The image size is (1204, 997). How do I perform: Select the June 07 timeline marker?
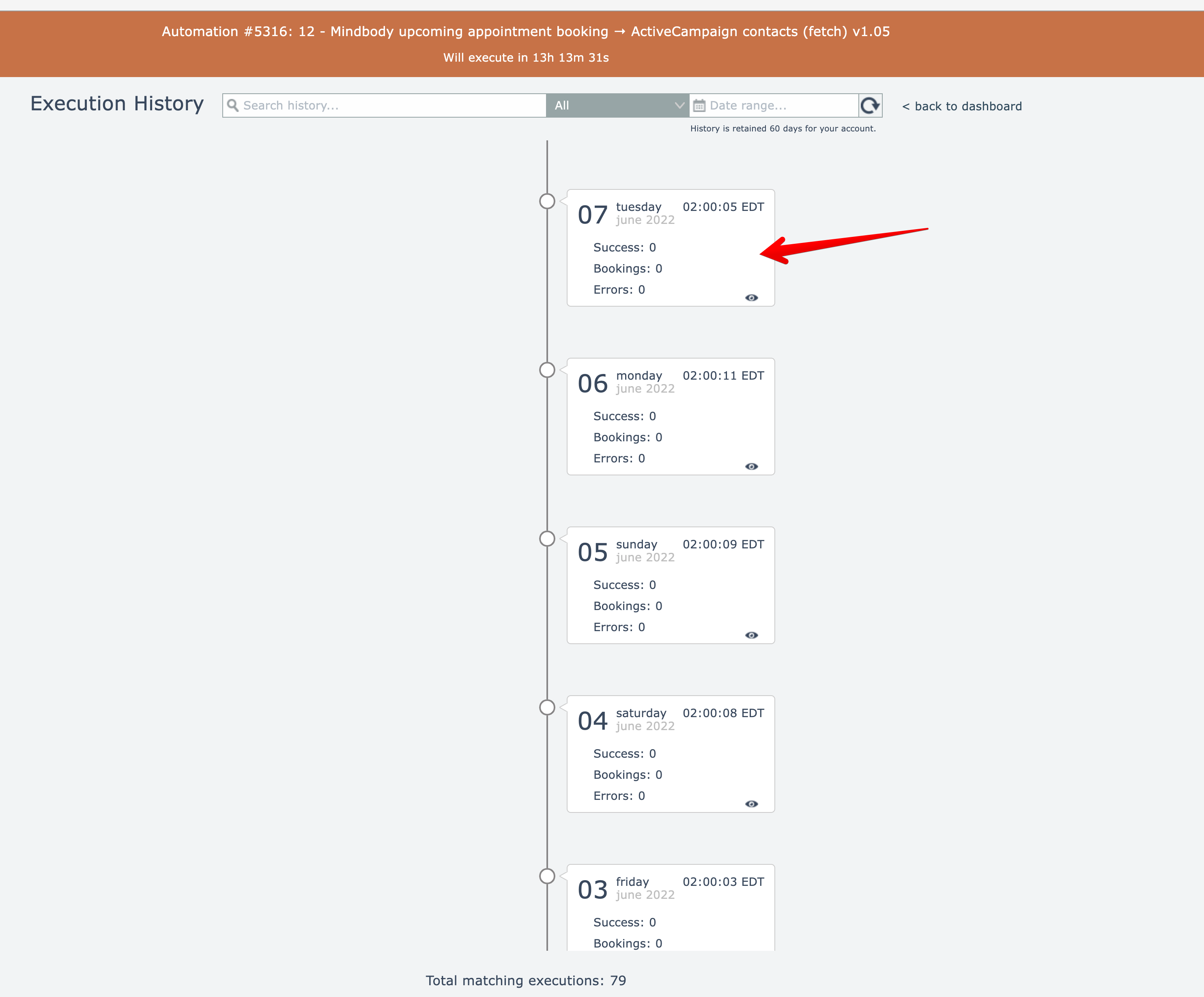point(547,201)
